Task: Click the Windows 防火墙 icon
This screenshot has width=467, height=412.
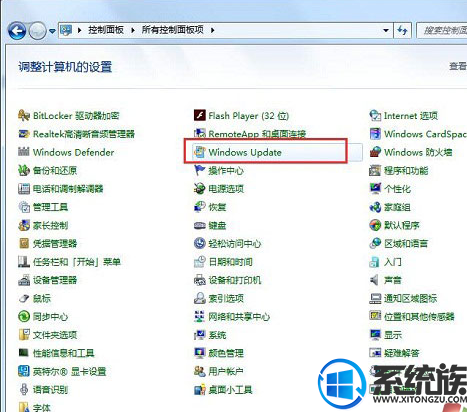Action: 375,152
